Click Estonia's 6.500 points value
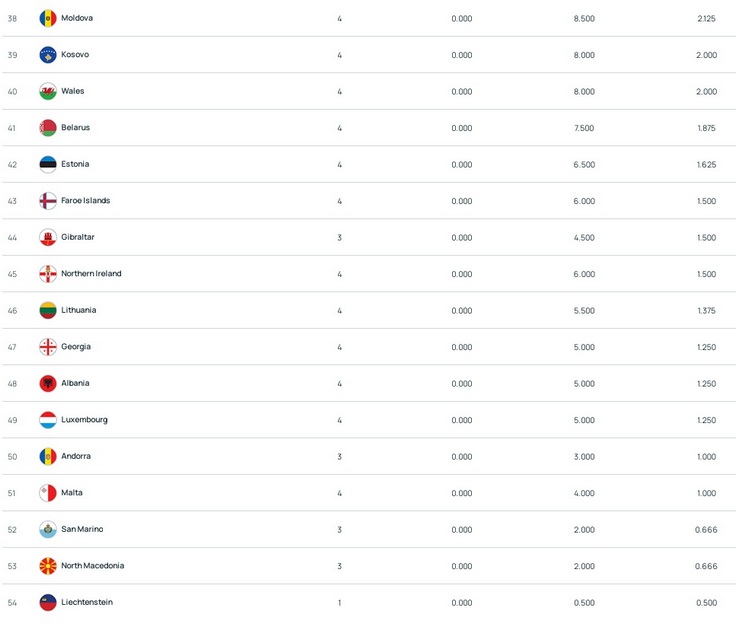The height and width of the screenshot is (624, 736). coord(584,165)
